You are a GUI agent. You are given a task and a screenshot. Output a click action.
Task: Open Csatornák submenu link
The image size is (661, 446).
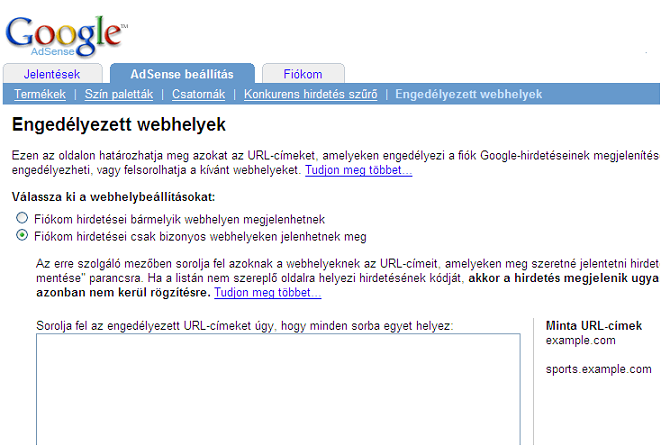[x=199, y=94]
